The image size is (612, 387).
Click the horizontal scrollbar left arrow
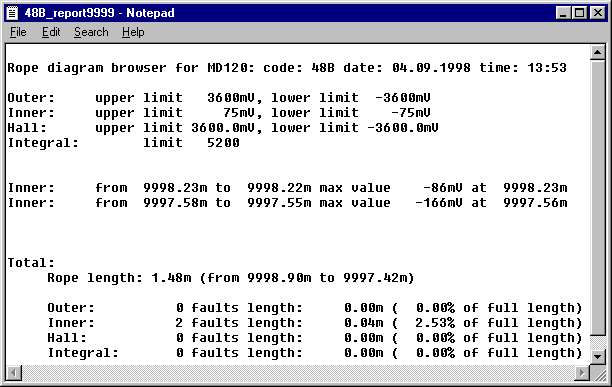(x=14, y=373)
